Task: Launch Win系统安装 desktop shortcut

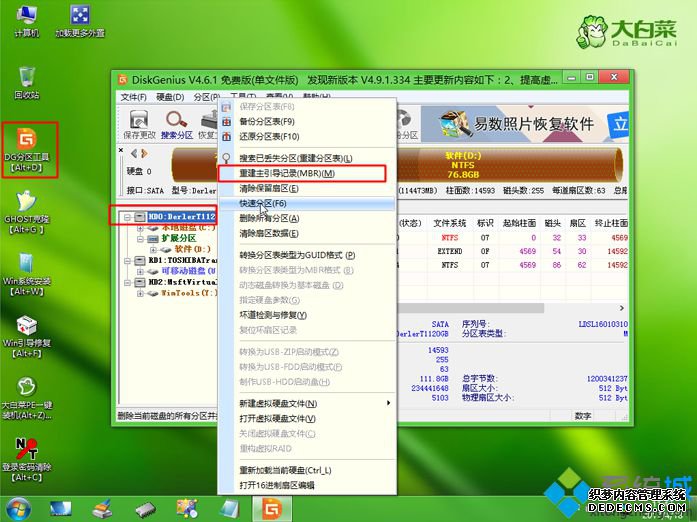Action: coord(27,274)
